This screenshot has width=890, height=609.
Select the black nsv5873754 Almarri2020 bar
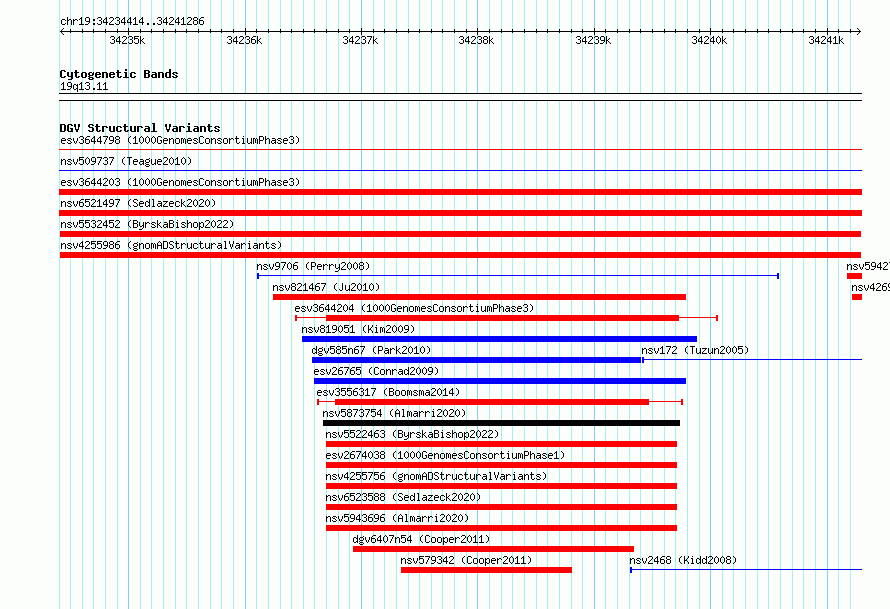[501, 423]
